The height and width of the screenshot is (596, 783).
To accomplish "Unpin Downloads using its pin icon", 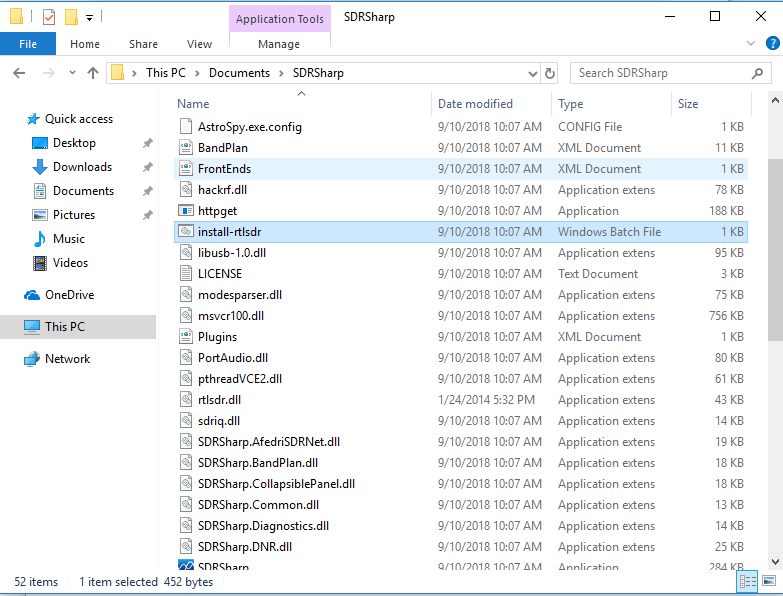I will tap(147, 167).
